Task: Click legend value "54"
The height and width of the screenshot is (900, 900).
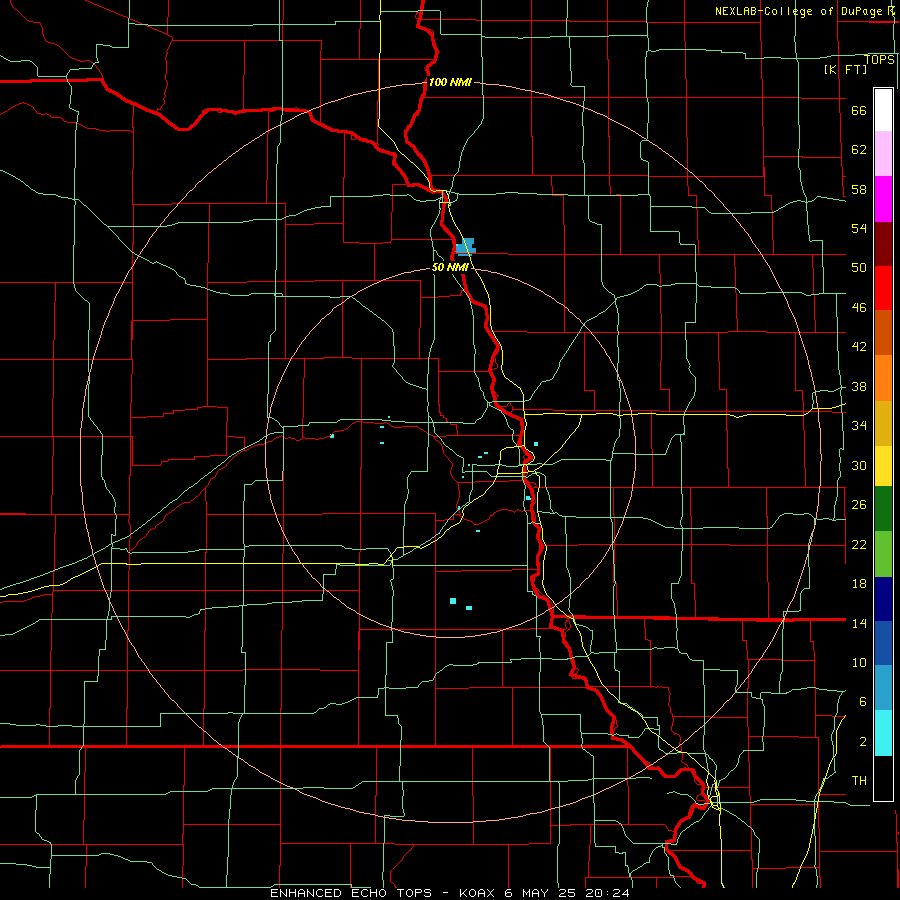Action: (x=859, y=228)
